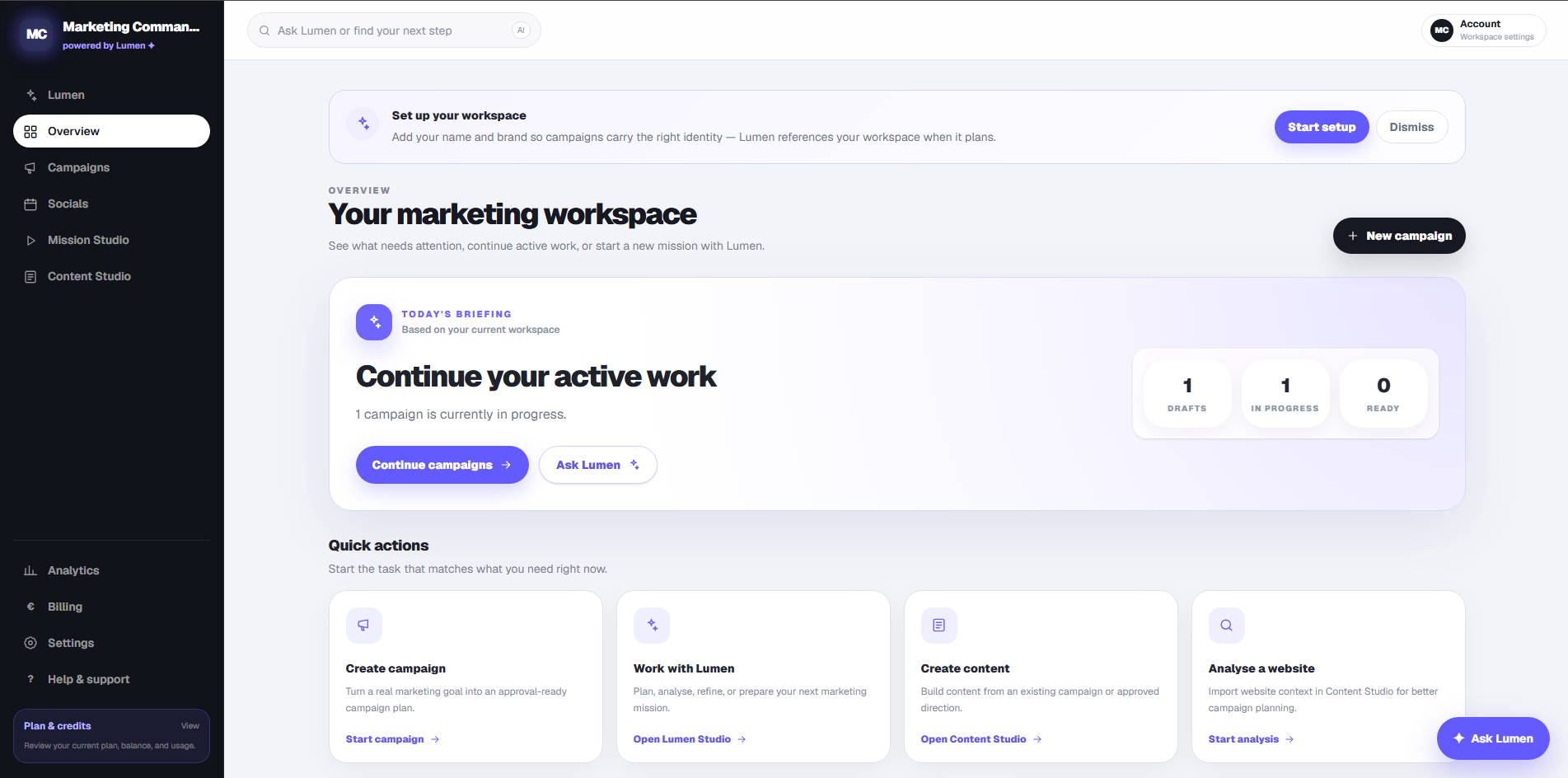Click Open Content Studio link
Image resolution: width=1568 pixels, height=778 pixels.
(981, 739)
